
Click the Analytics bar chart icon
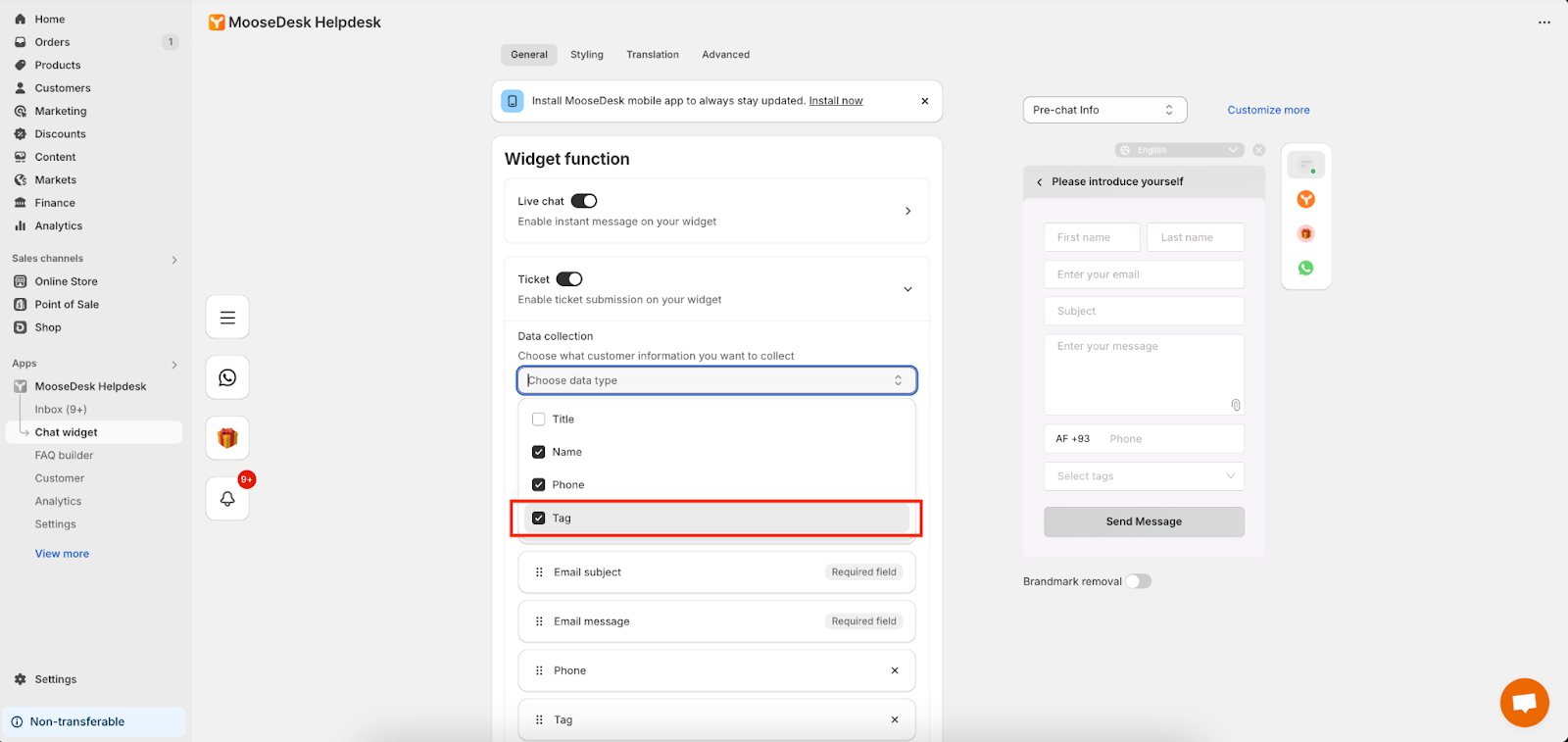[21, 225]
